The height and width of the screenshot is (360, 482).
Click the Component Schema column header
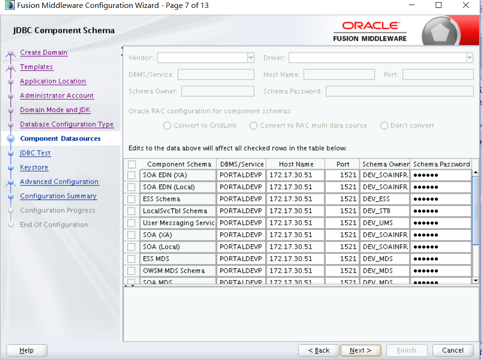click(x=179, y=164)
